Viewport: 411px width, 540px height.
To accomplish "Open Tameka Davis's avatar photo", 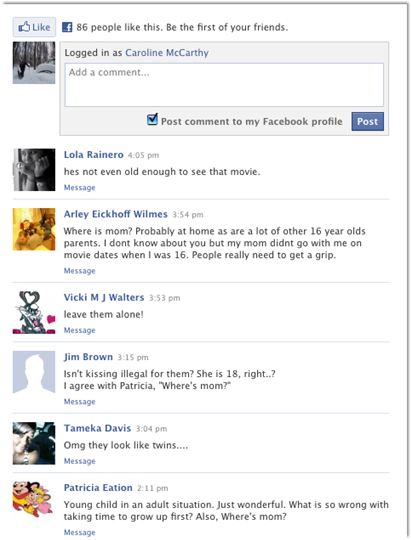I will tap(34, 443).
